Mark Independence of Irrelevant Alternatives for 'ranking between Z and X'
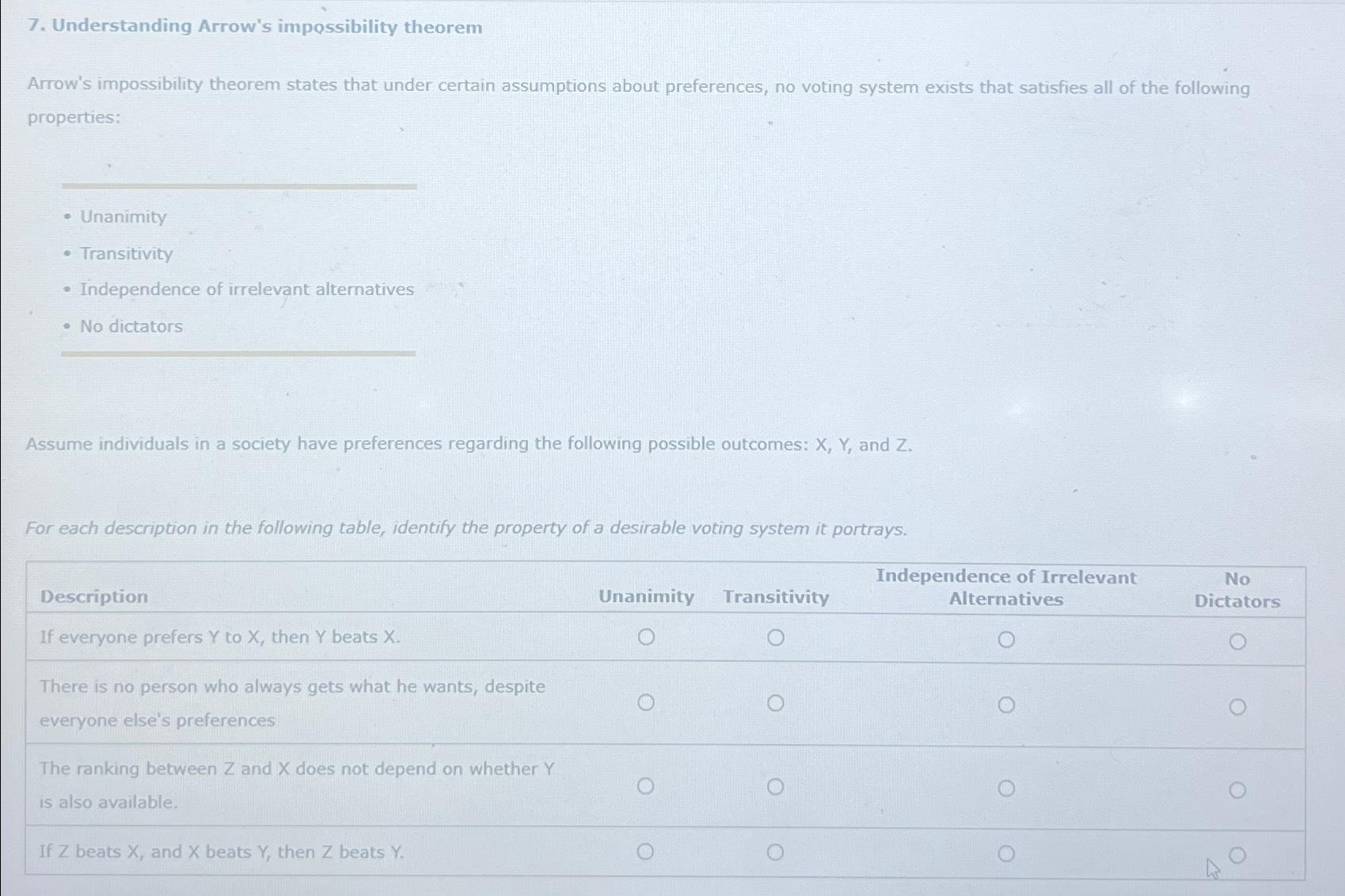 click(1006, 788)
